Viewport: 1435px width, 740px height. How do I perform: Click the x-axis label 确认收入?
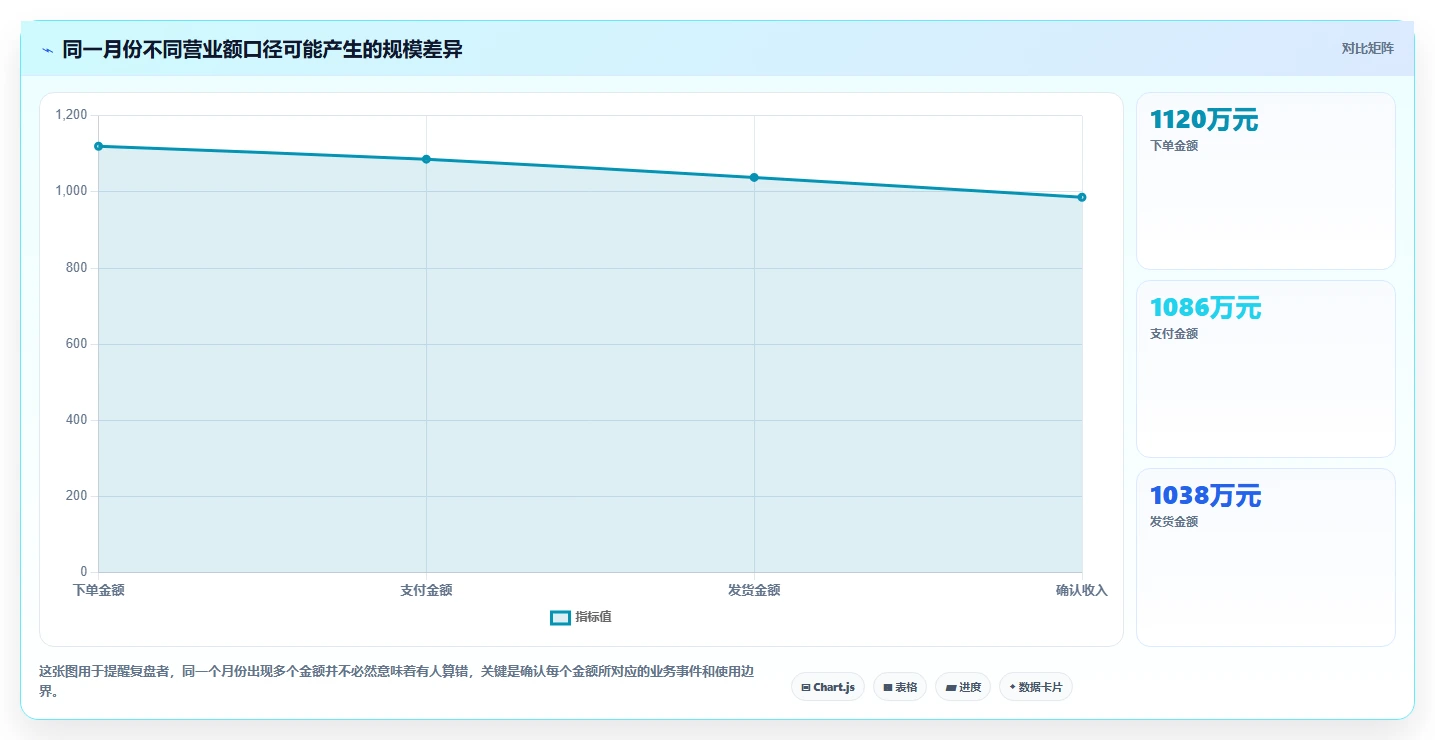(x=1082, y=590)
